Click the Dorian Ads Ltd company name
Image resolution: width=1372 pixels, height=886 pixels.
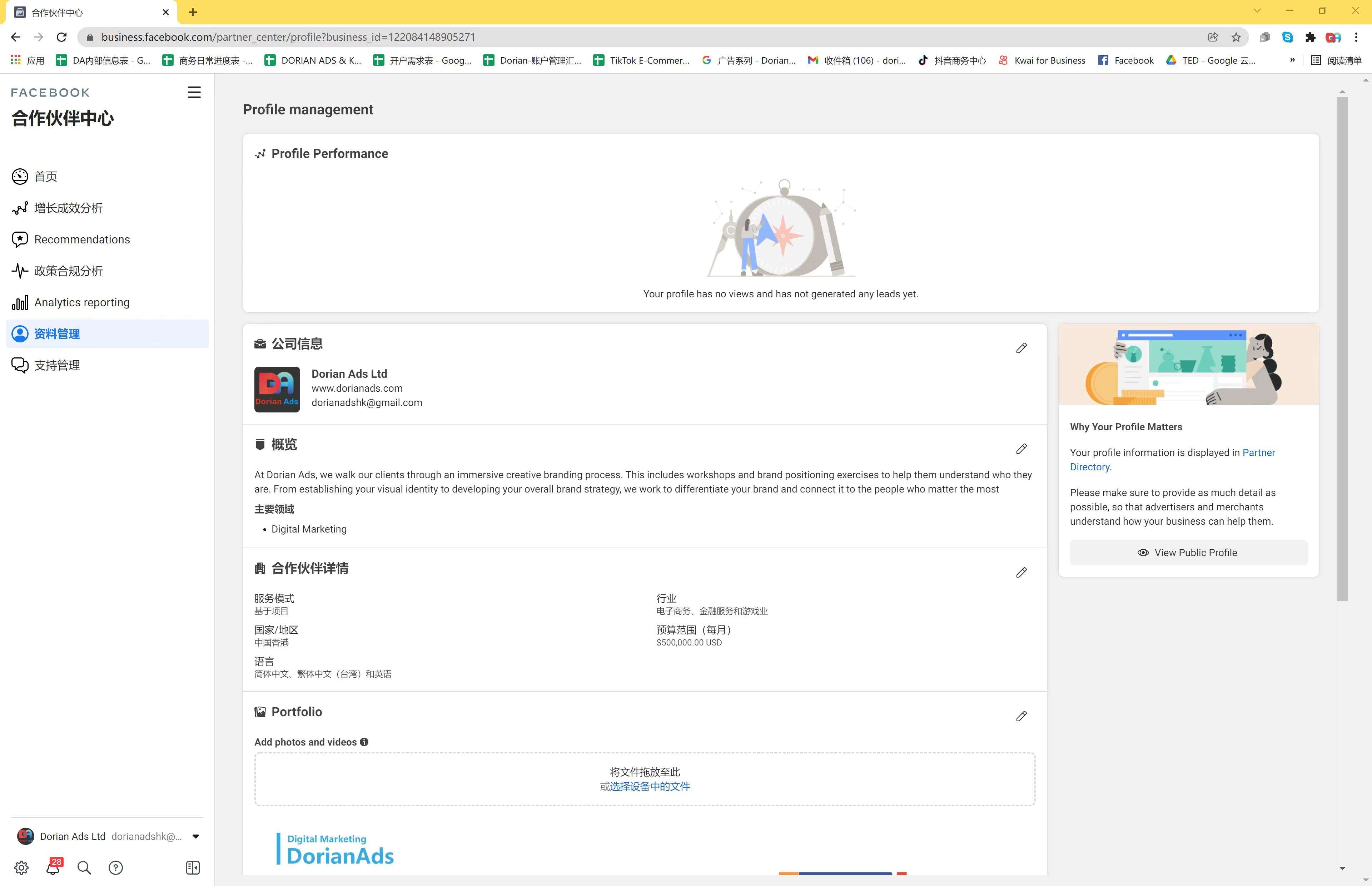coord(349,374)
